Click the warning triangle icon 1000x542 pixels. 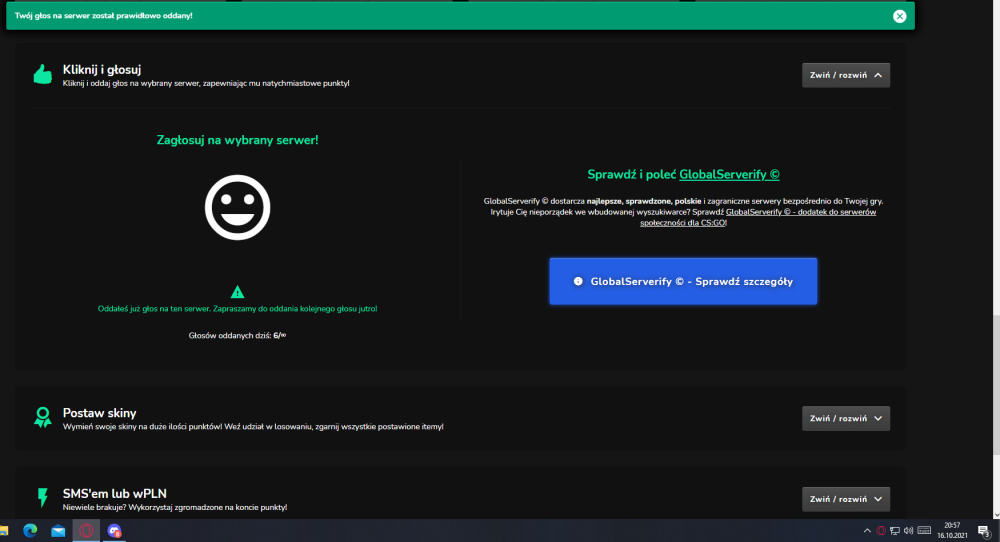[x=237, y=292]
